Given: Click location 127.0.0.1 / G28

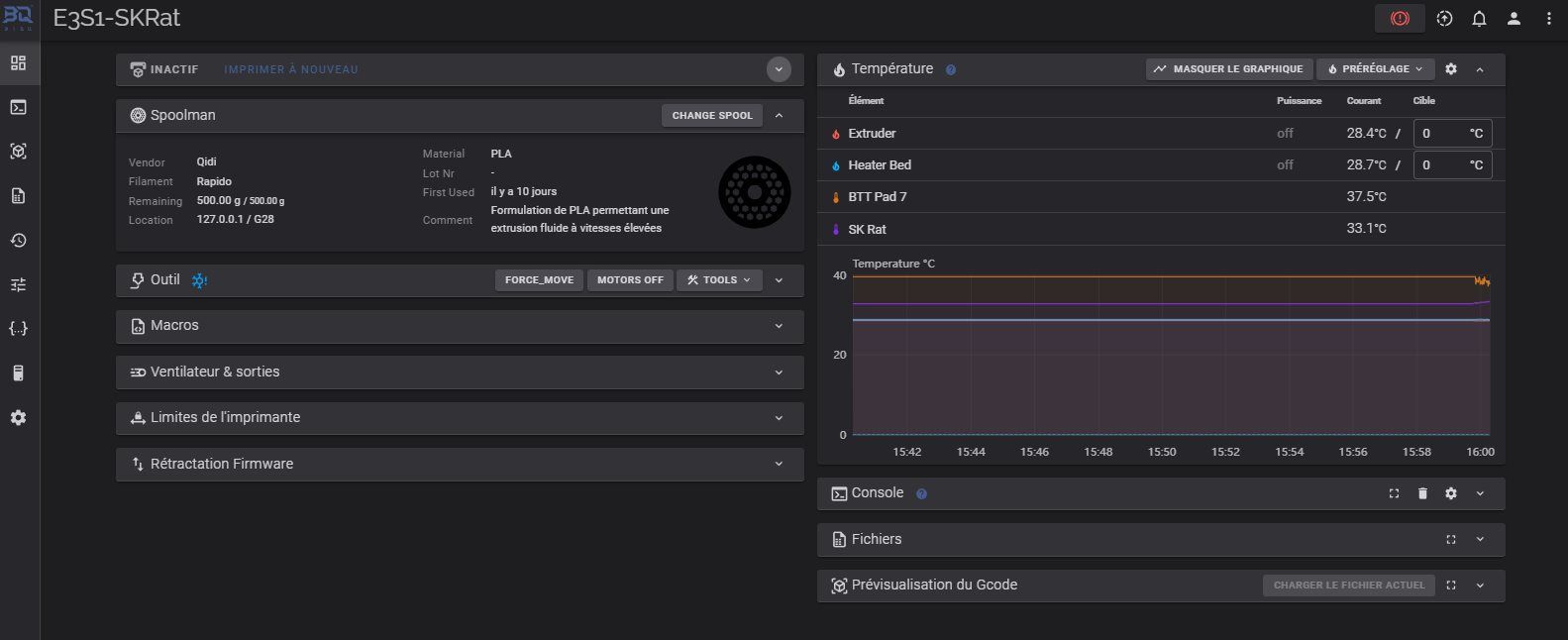Looking at the screenshot, I should coord(236,220).
